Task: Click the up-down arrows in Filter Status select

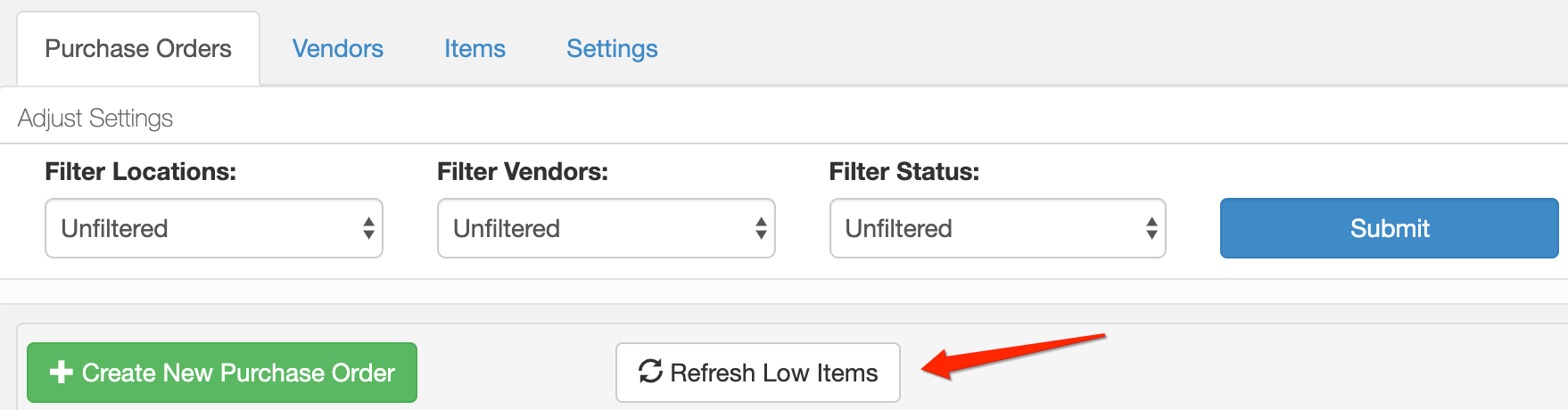Action: click(x=1151, y=229)
